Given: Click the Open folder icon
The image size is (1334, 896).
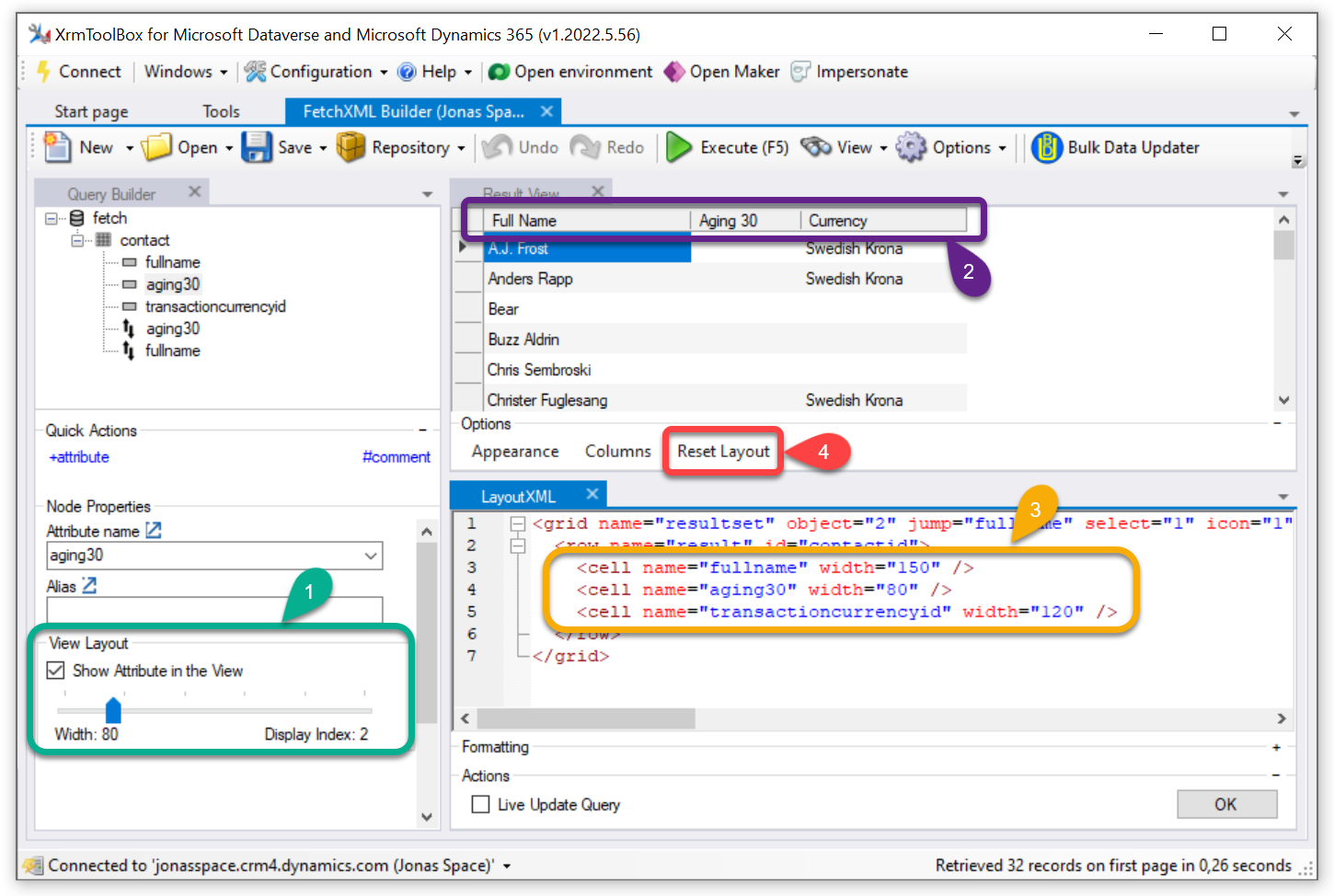Looking at the screenshot, I should (x=157, y=147).
